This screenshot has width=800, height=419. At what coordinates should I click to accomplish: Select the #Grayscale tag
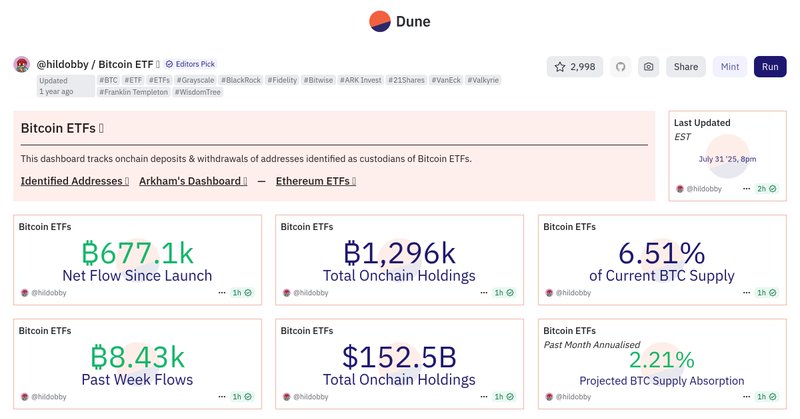[x=195, y=80]
